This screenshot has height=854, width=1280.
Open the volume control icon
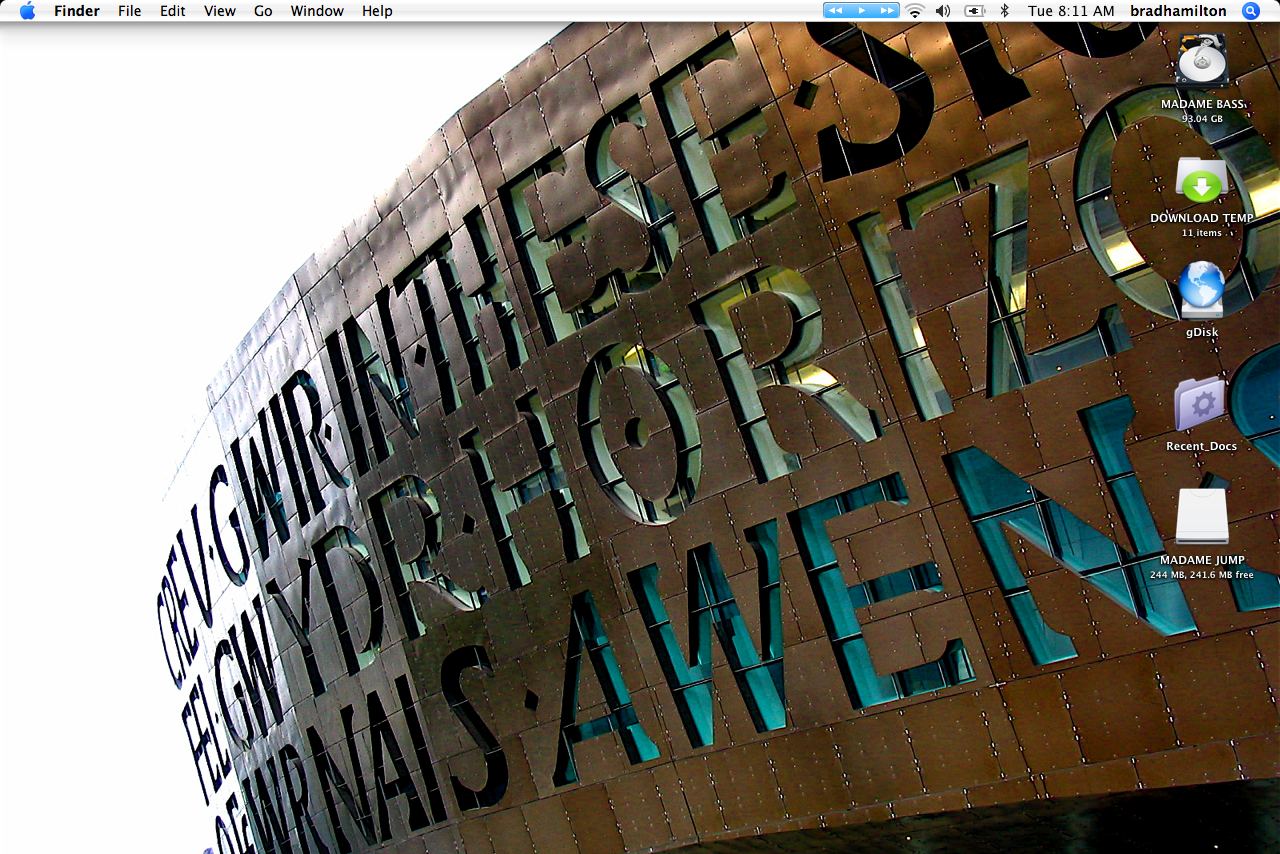coord(943,11)
